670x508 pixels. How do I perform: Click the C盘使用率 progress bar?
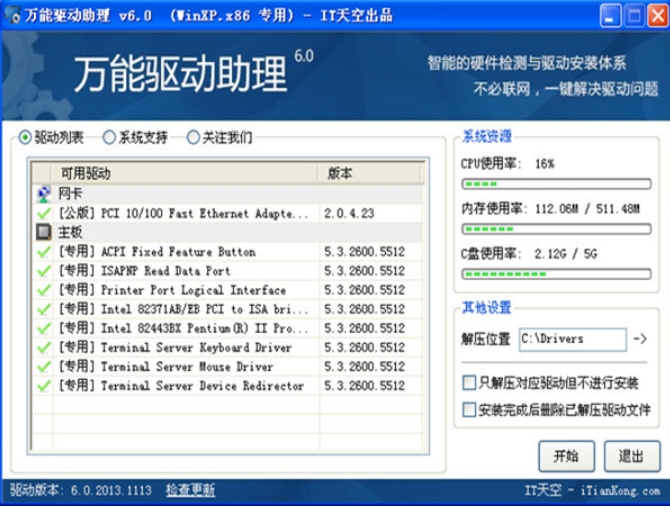(x=556, y=274)
